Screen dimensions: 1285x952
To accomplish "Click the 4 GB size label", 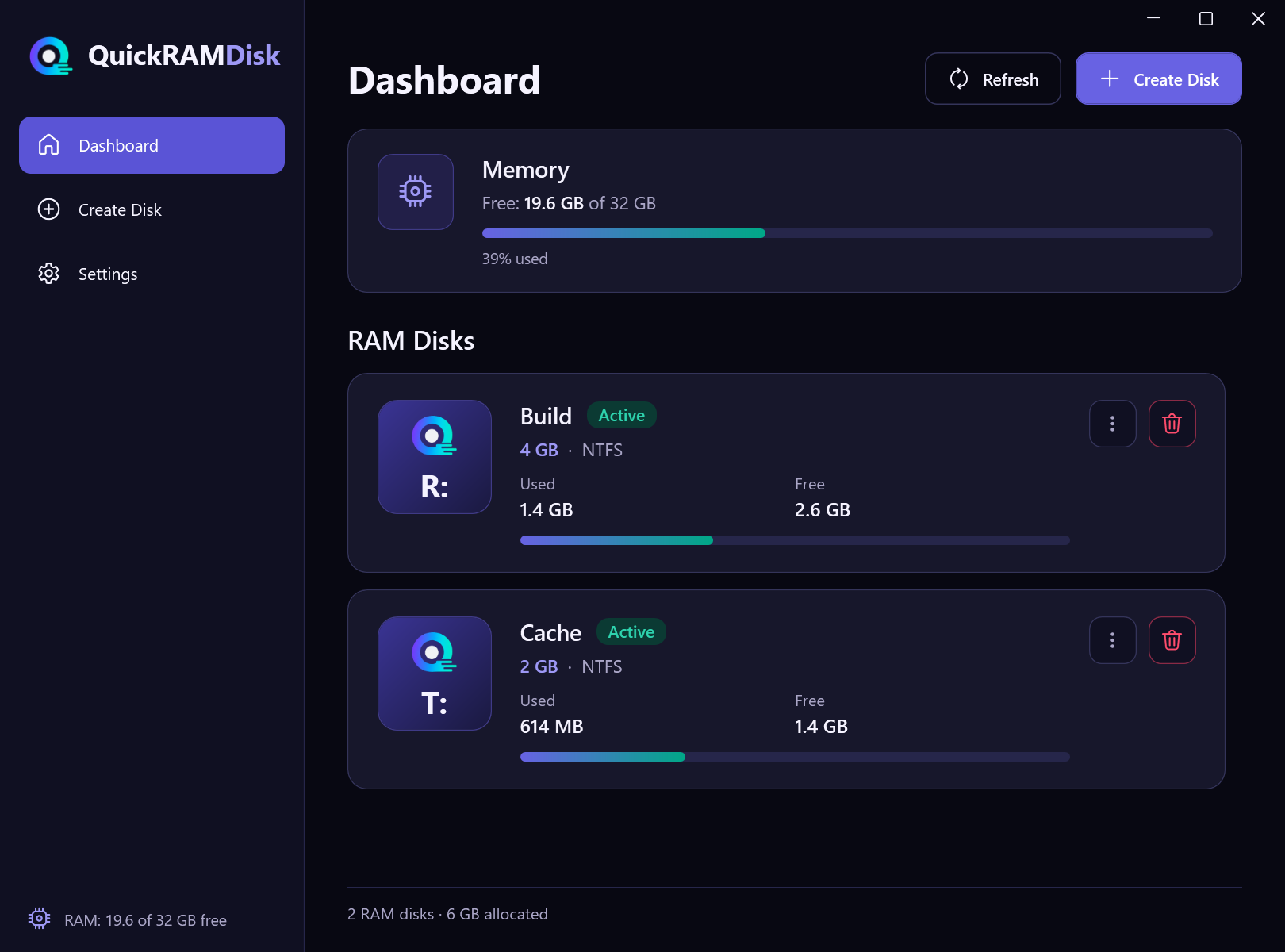I will pos(539,450).
